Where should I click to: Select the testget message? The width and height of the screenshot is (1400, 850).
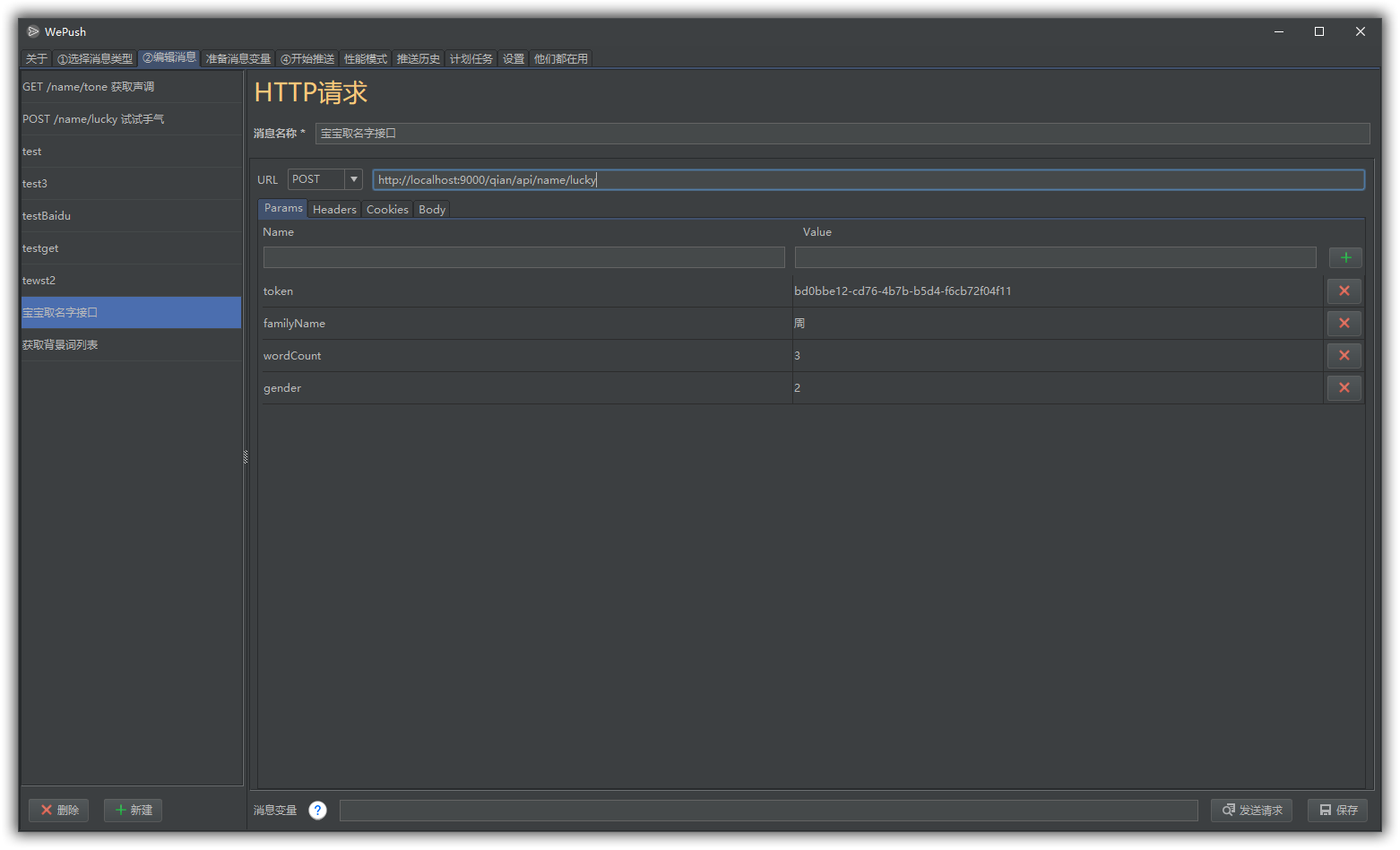tap(131, 248)
